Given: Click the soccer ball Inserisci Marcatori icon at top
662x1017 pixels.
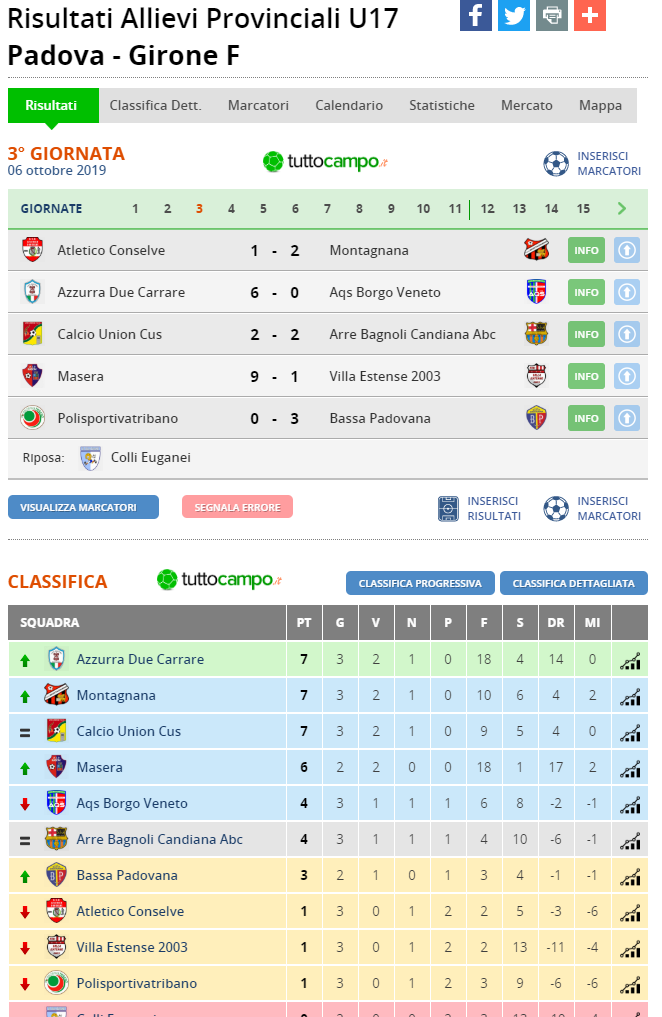Looking at the screenshot, I should [556, 163].
